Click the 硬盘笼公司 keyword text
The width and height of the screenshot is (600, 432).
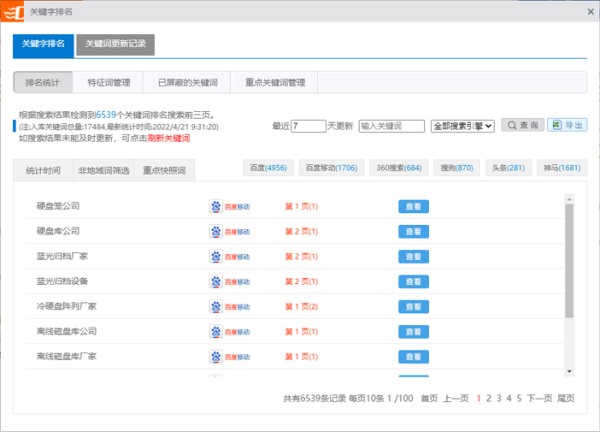tap(58, 206)
